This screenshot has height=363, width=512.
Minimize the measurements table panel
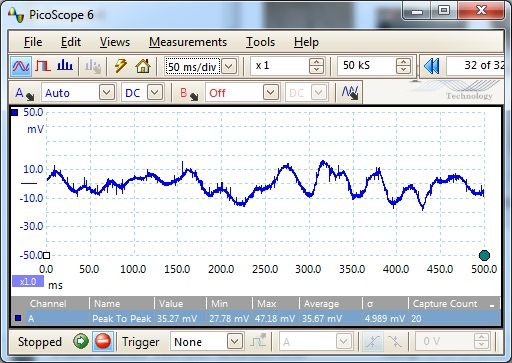click(492, 305)
